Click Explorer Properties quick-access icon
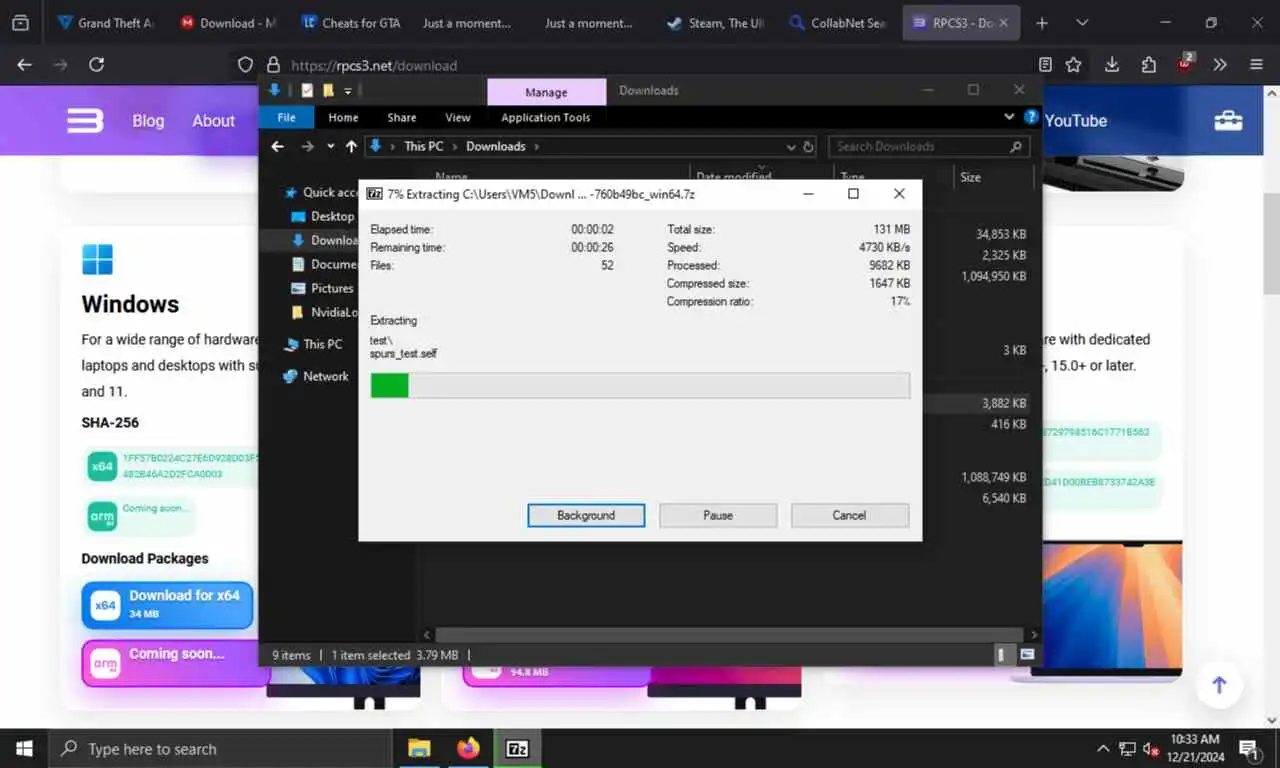 point(307,90)
